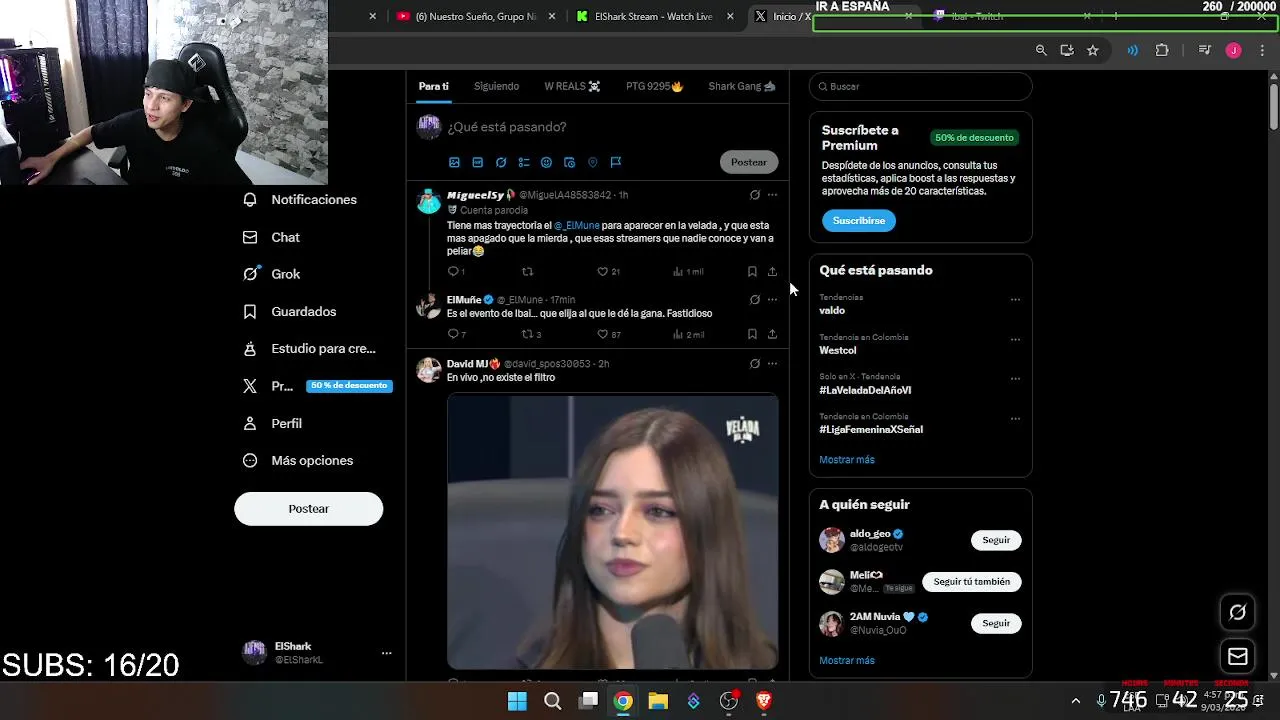Click Grok icon on David MJ post
Viewport: 1280px width, 720px height.
[755, 364]
